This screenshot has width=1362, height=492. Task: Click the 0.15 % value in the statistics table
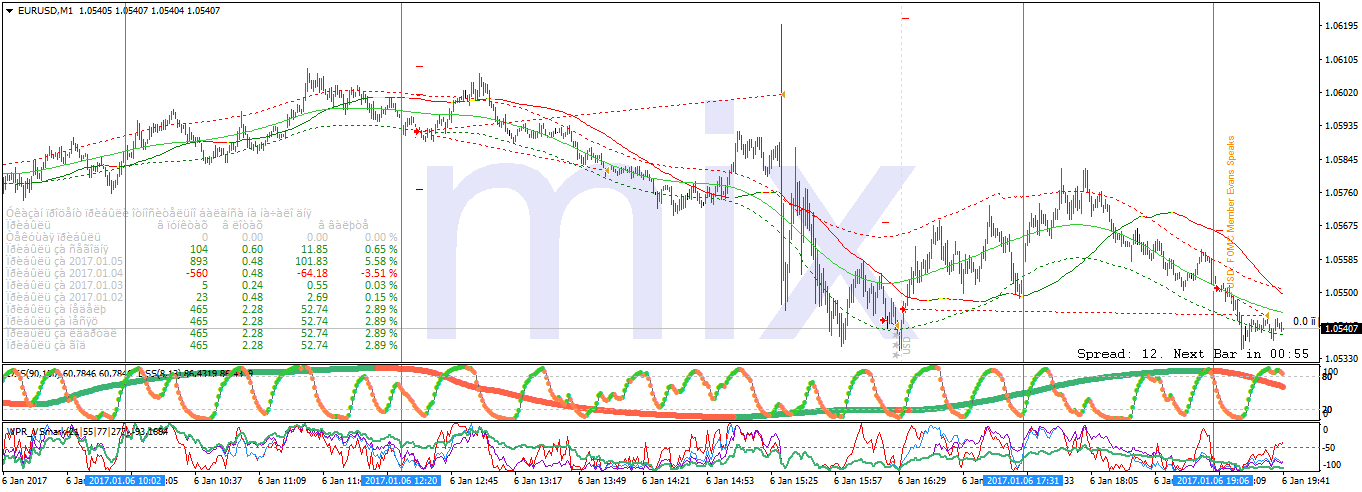[x=379, y=297]
